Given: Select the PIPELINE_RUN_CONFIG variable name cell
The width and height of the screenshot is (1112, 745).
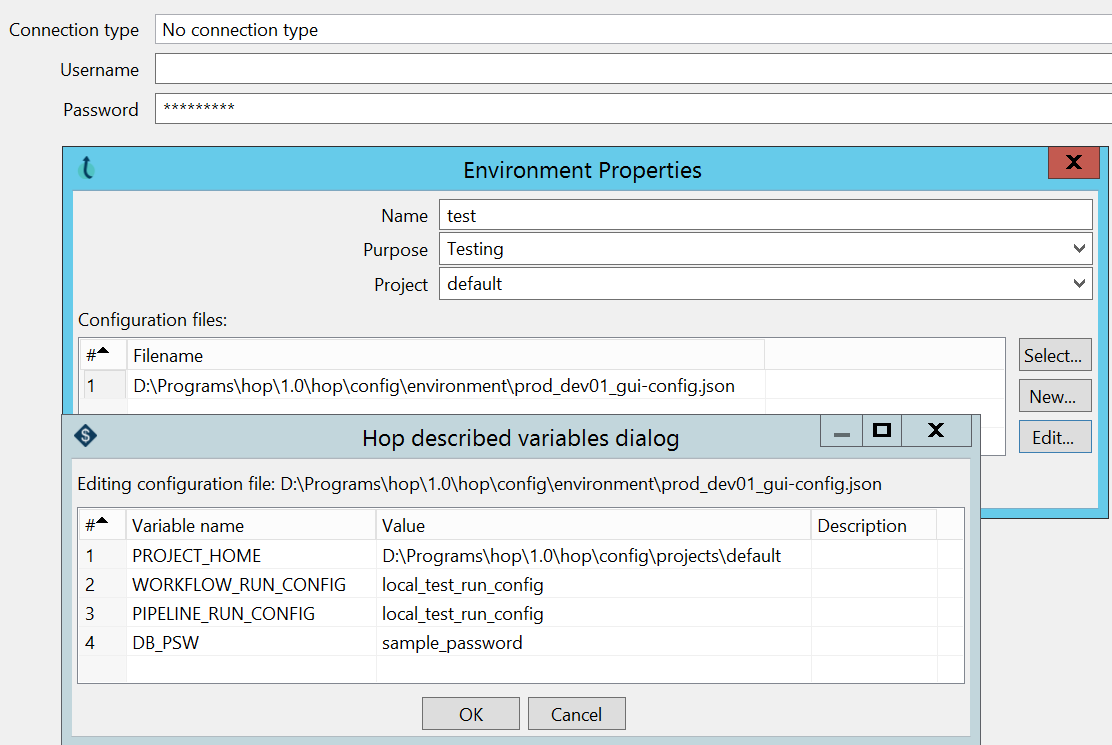Looking at the screenshot, I should point(251,613).
